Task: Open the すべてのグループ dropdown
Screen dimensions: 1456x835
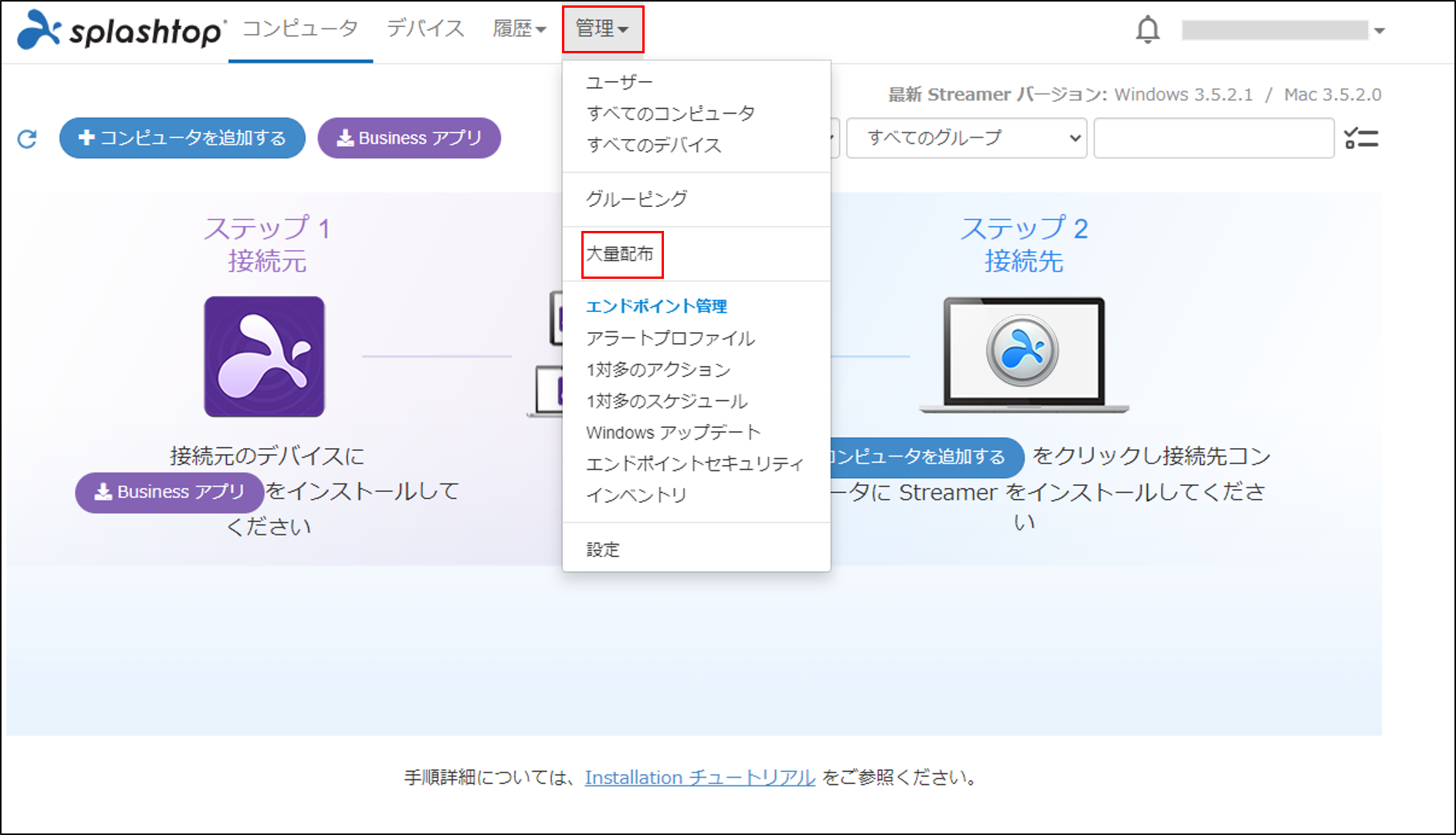Action: click(966, 137)
